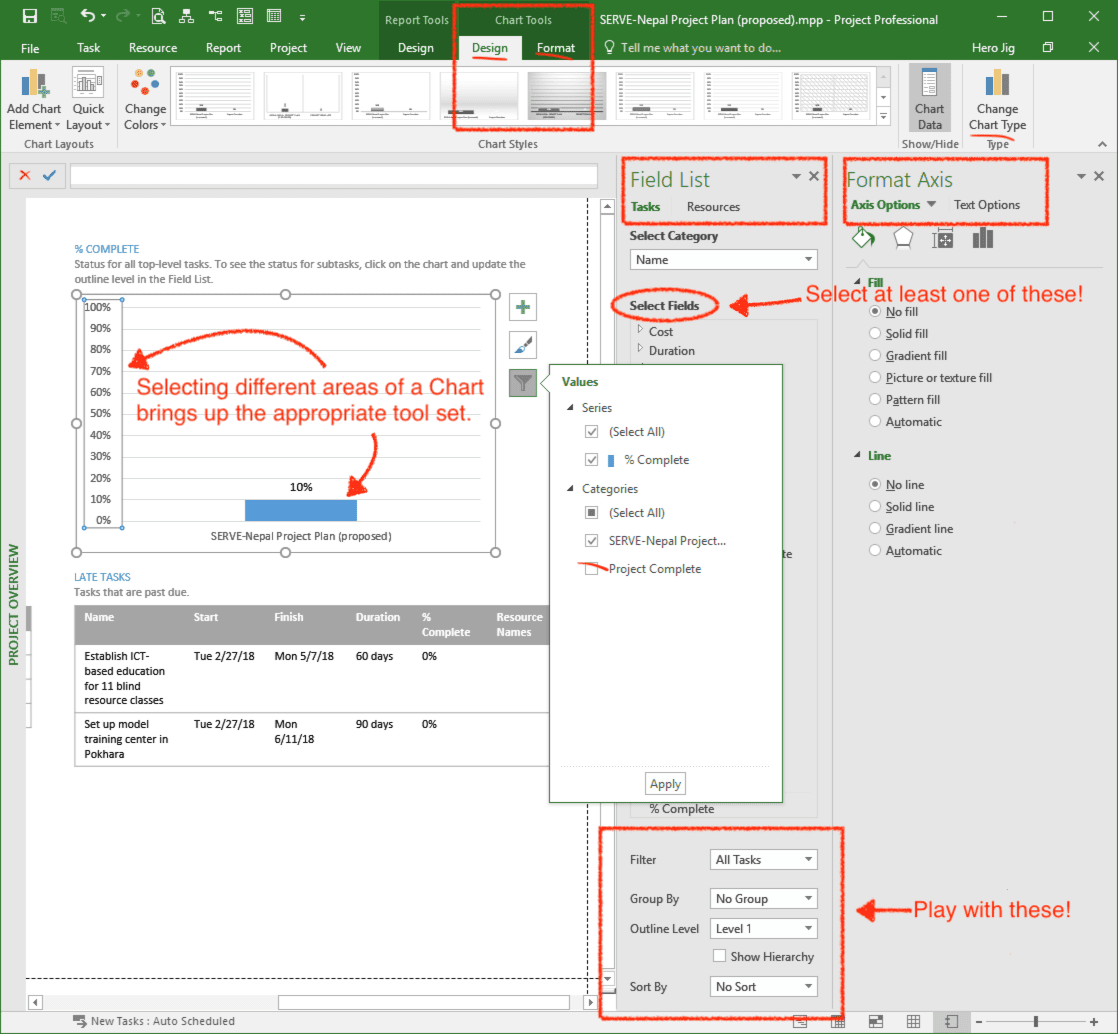Open the Select Category Name dropdown
The width and height of the screenshot is (1118, 1034).
pos(723,260)
